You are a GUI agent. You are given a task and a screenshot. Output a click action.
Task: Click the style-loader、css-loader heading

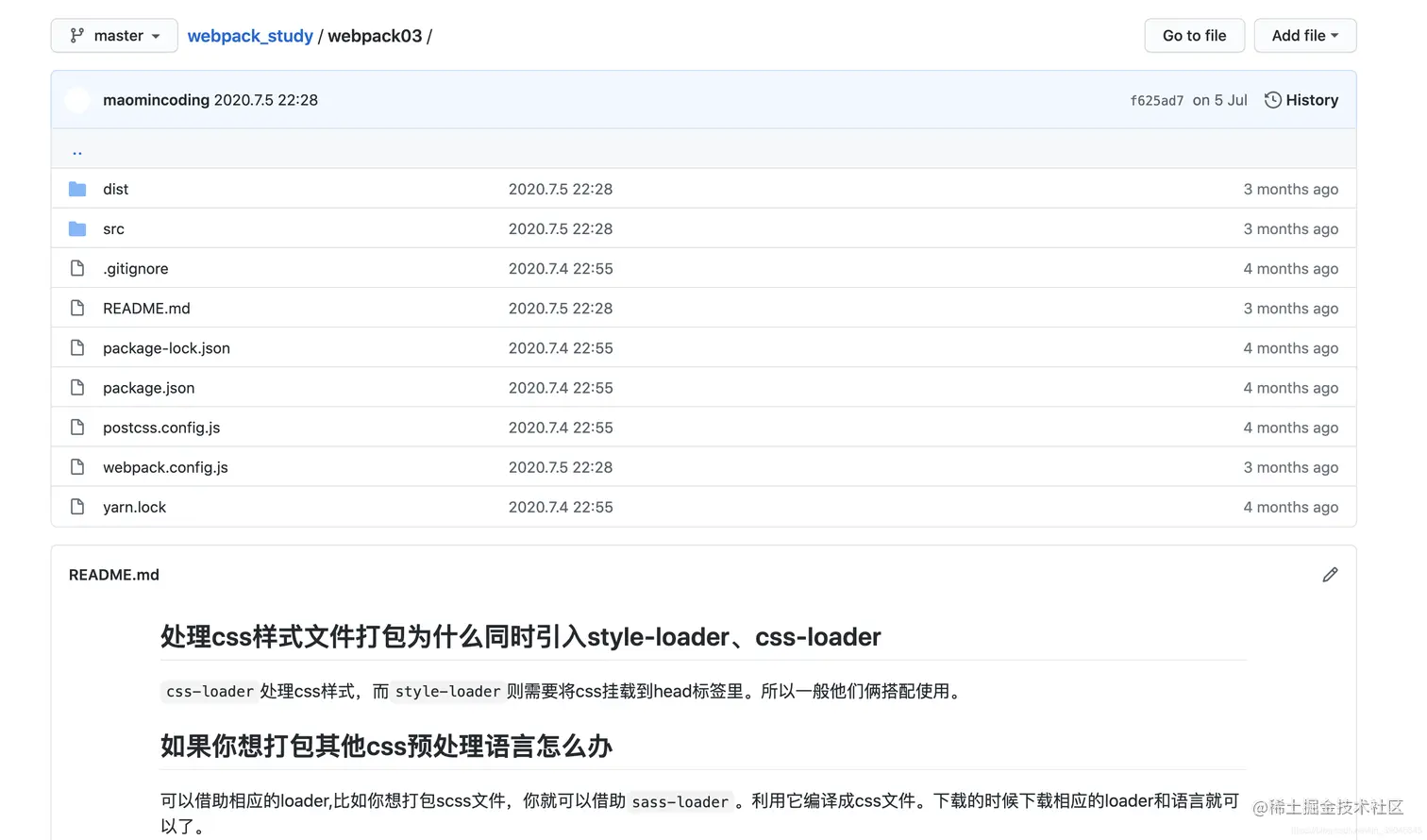[x=521, y=637]
